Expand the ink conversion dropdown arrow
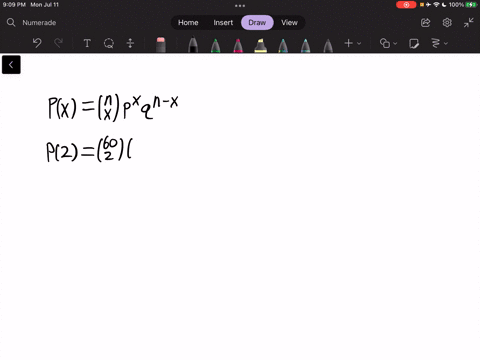 (x=446, y=43)
